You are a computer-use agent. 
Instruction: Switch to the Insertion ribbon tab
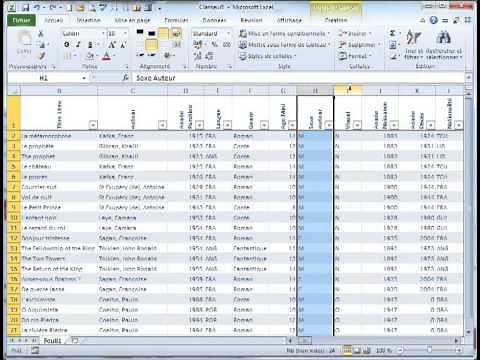pos(88,20)
